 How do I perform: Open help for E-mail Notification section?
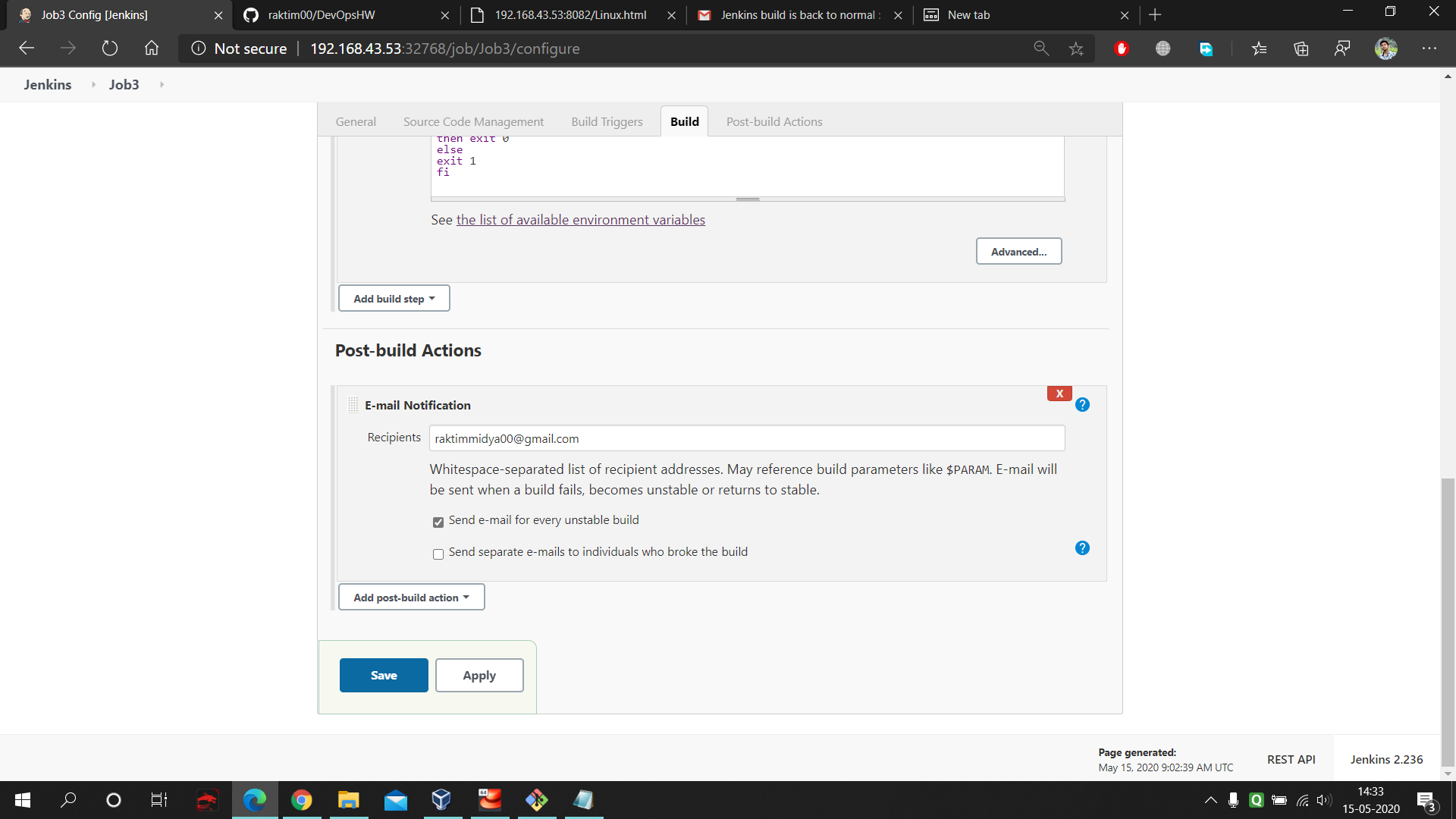click(x=1082, y=405)
